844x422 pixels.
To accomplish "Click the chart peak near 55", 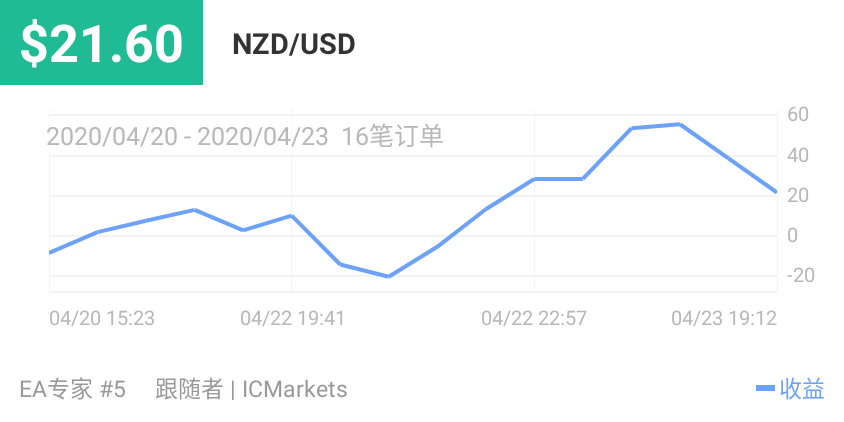I will pos(679,124).
